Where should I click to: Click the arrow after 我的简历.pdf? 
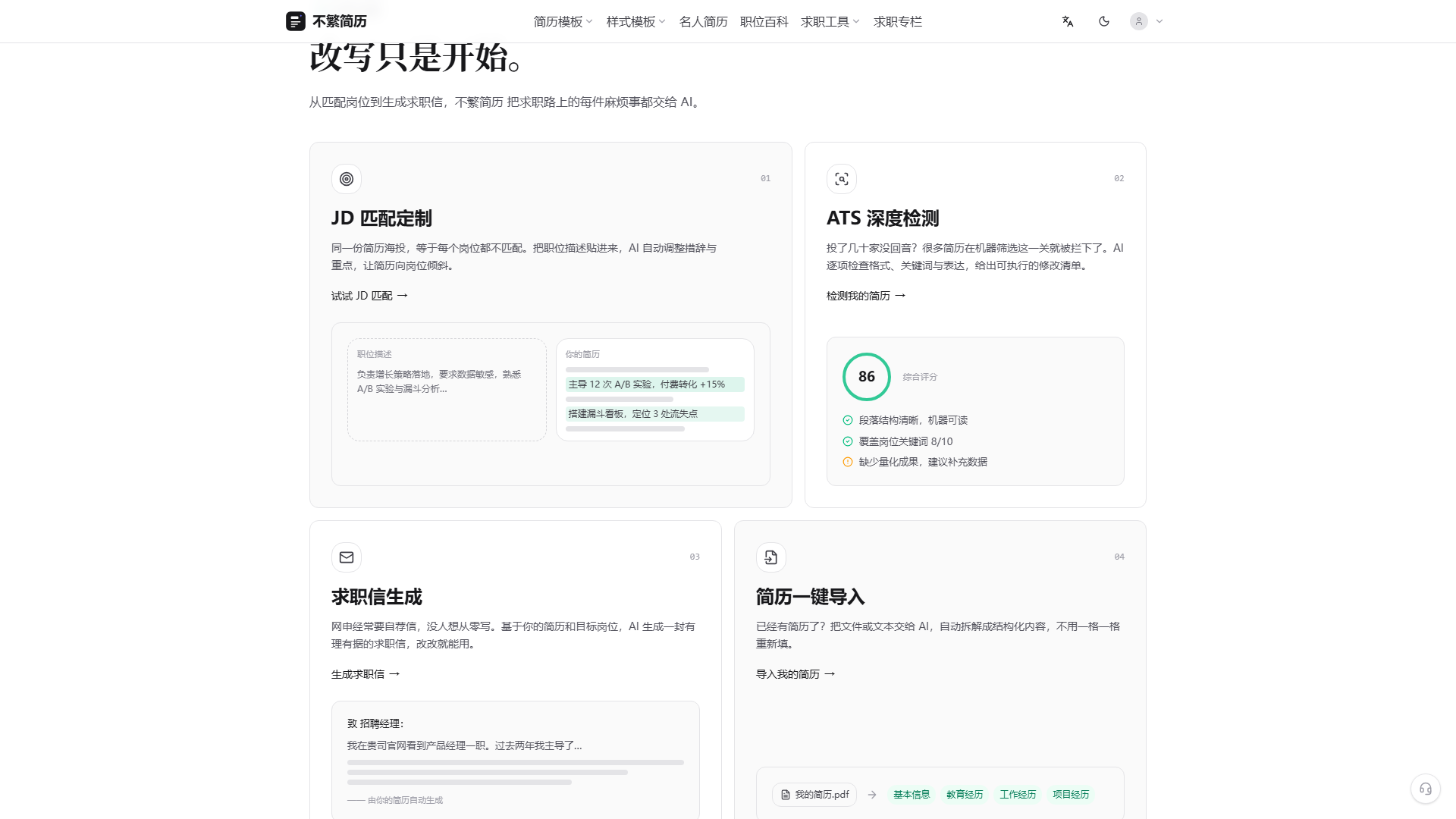tap(872, 795)
